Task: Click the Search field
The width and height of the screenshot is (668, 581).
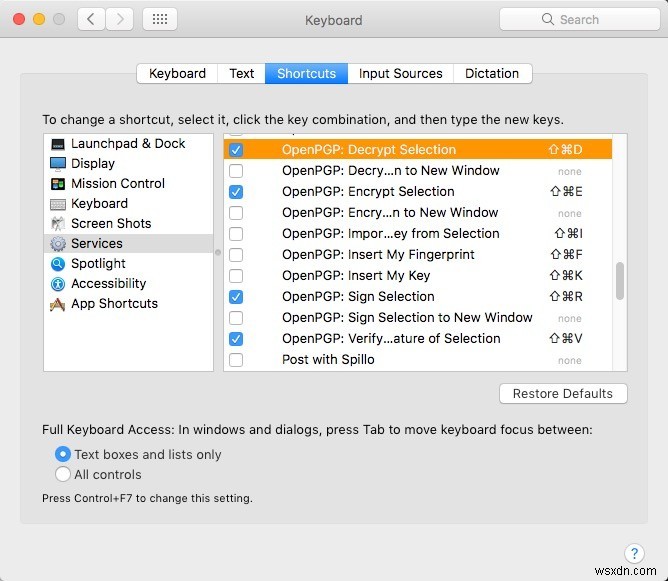Action: 579,19
